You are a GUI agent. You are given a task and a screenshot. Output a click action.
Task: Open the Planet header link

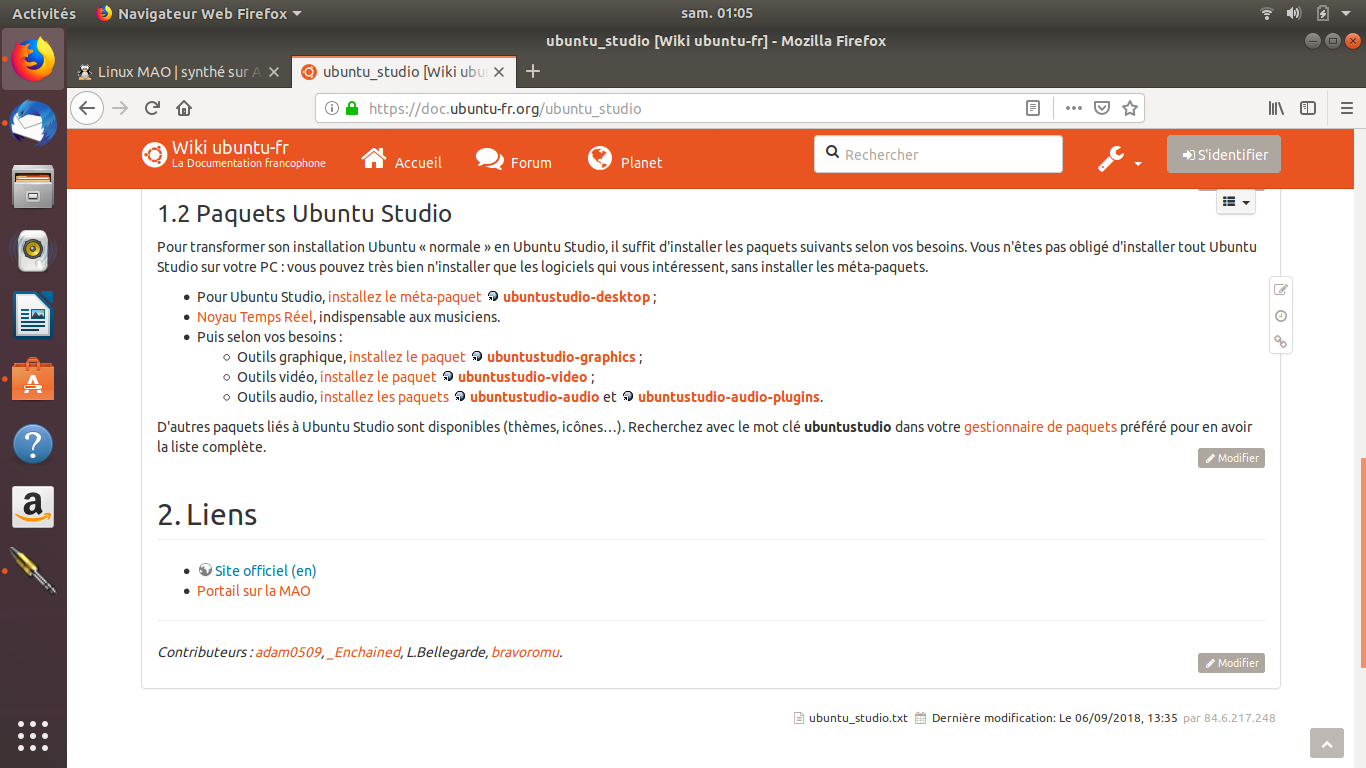tap(625, 160)
